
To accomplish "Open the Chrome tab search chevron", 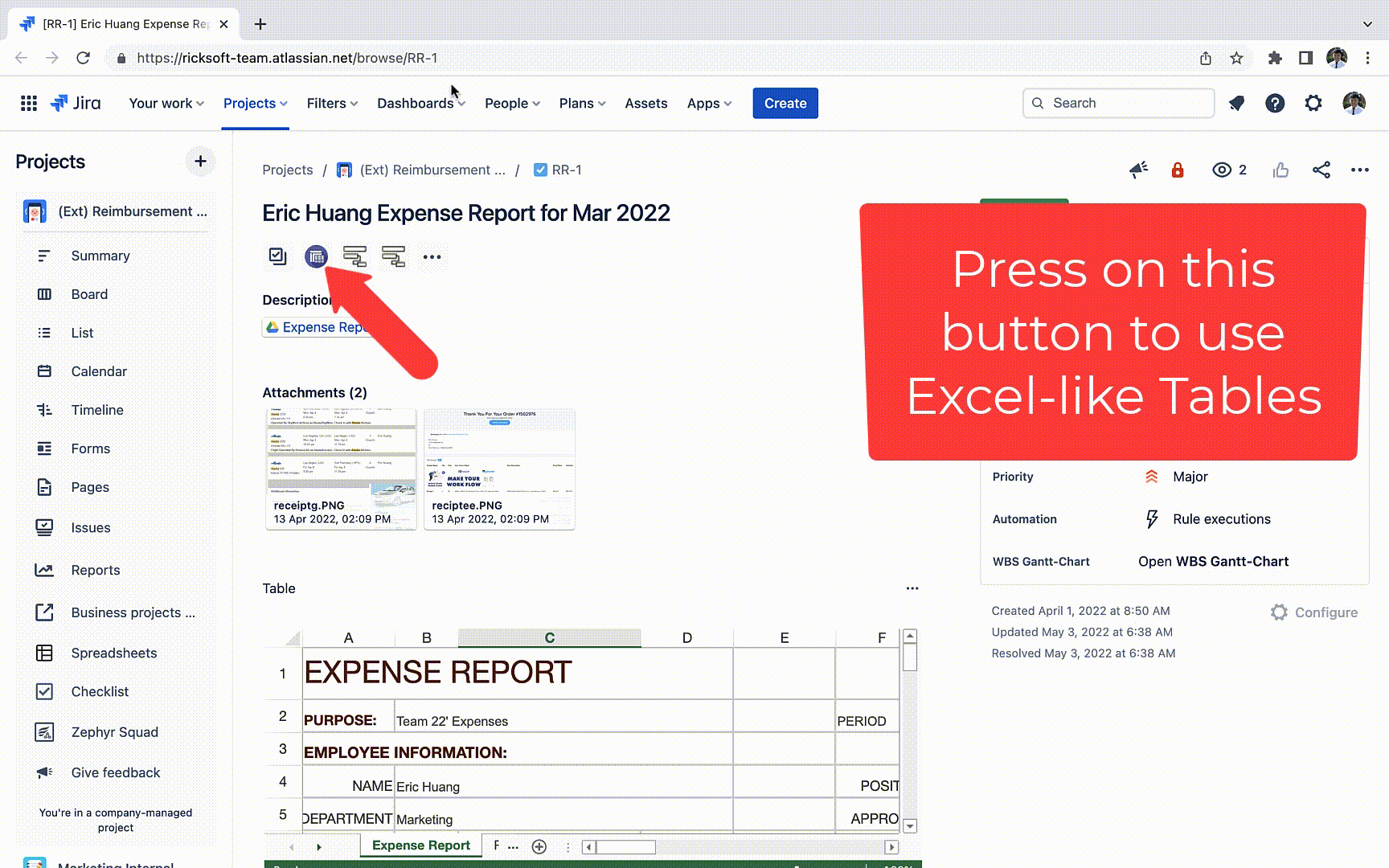I will pos(1367,24).
